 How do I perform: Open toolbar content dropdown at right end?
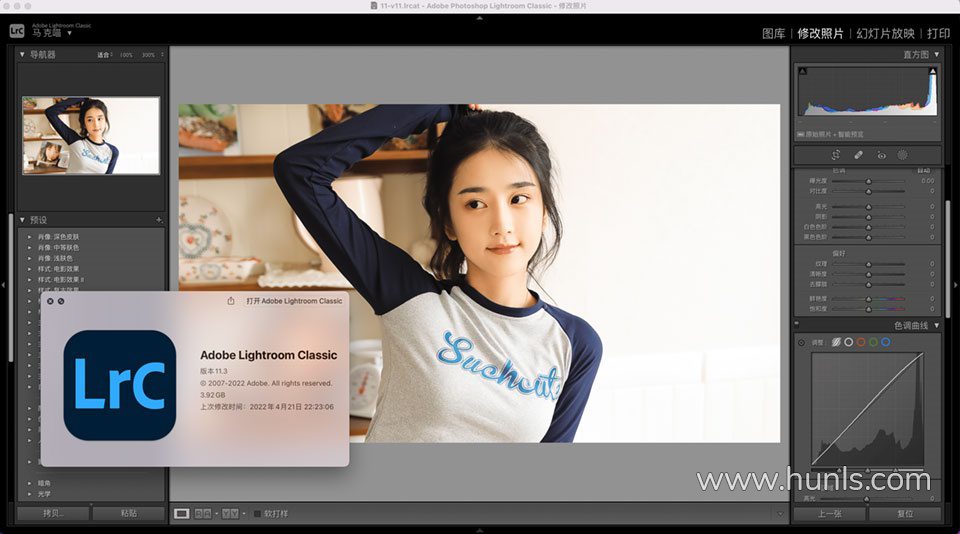780,514
